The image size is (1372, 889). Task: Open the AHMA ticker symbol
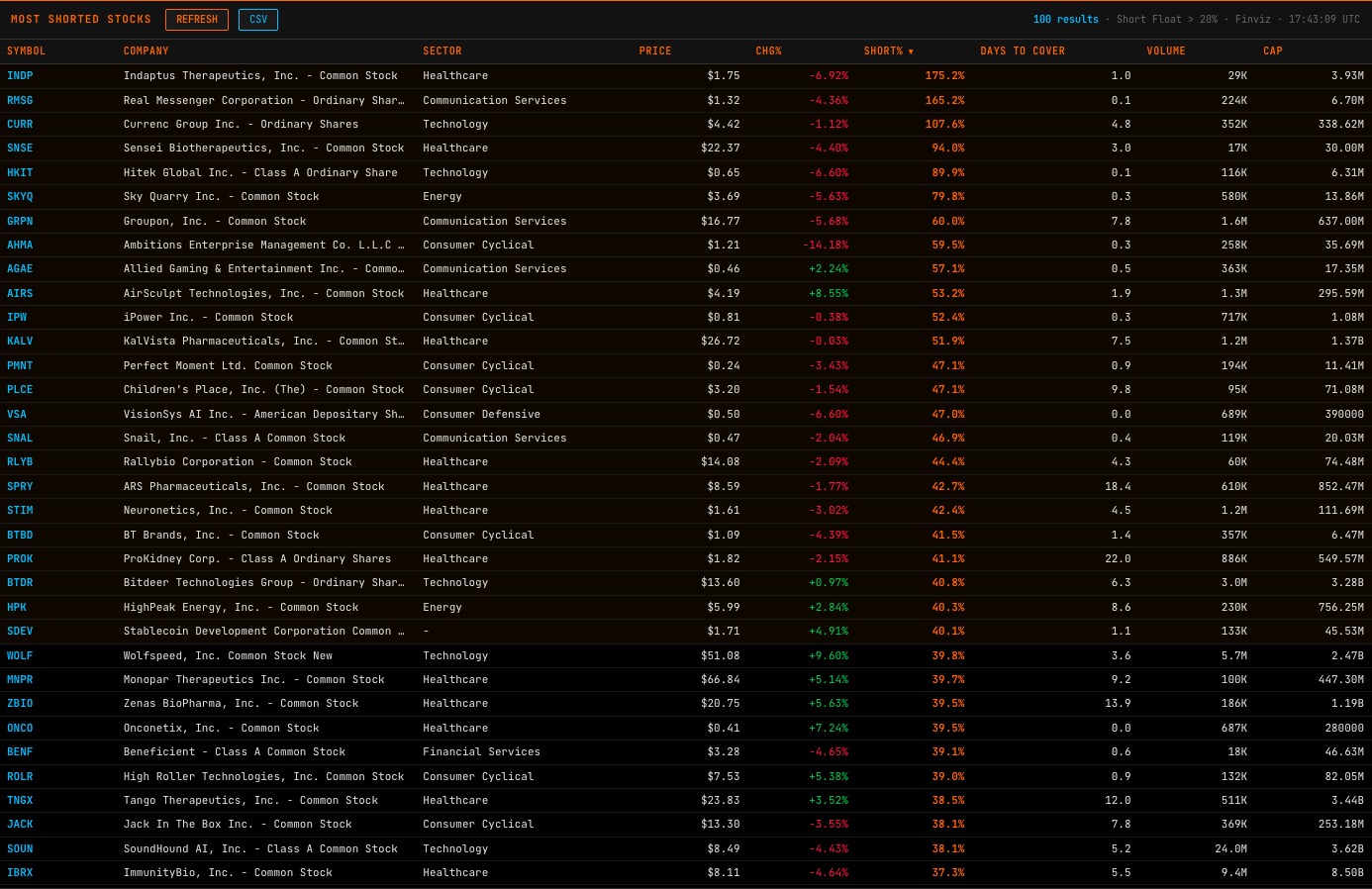(20, 245)
